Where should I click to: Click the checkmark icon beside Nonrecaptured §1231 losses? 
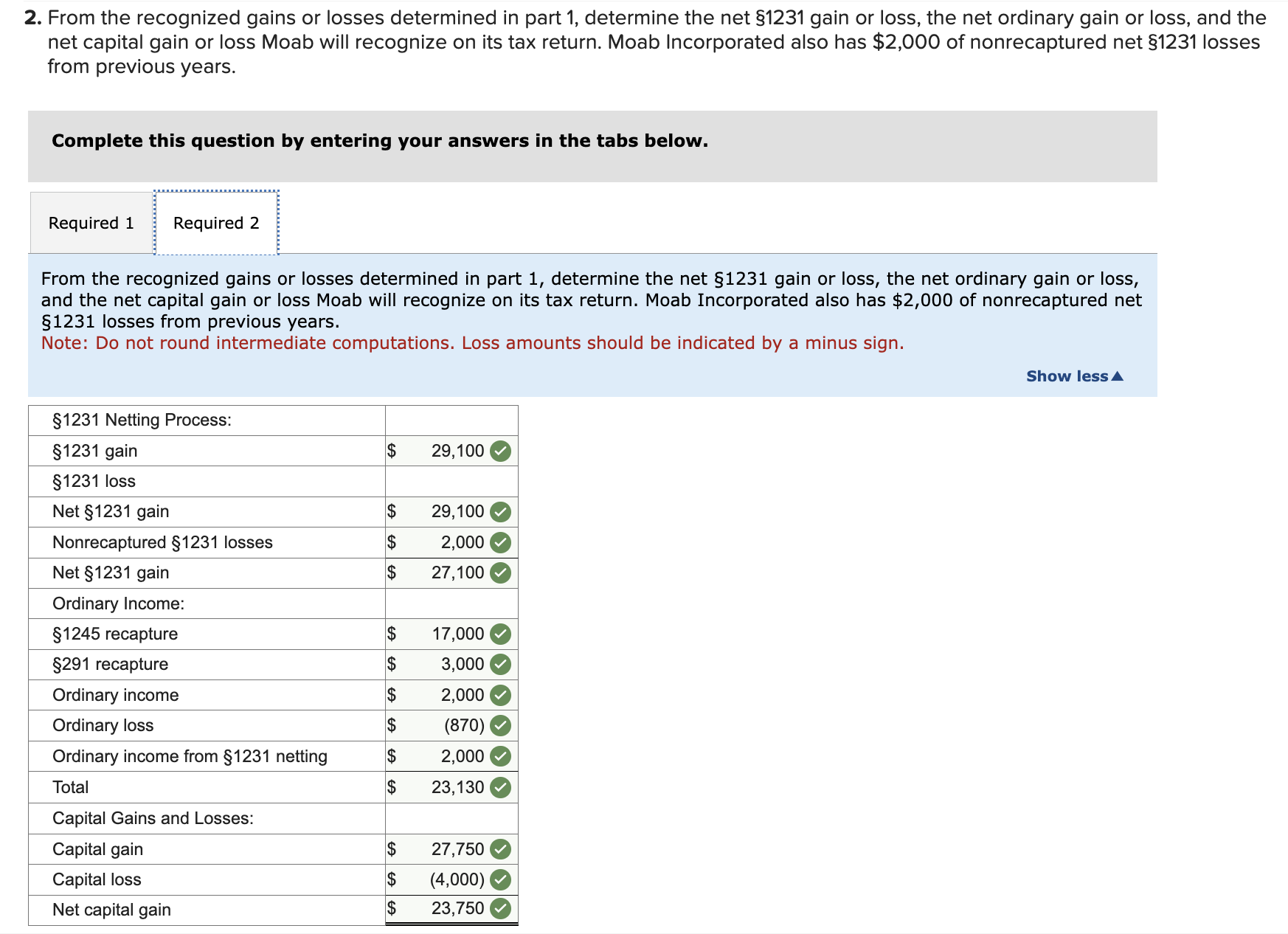500,542
